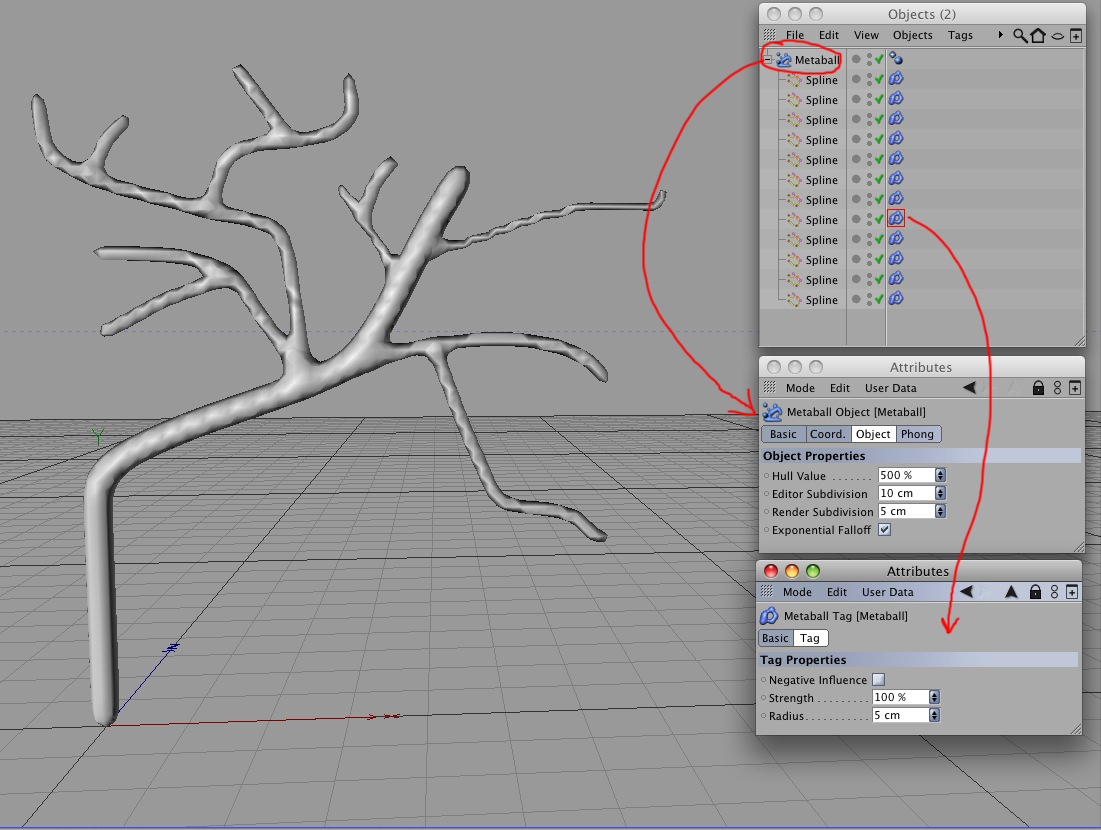
Task: Select the Object tab in Metaball Object Attributes
Action: pyautogui.click(x=873, y=434)
